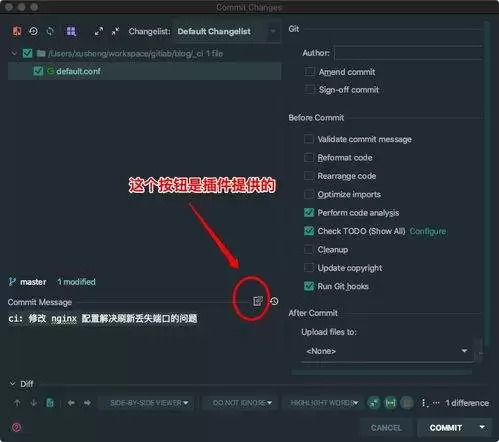This screenshot has height=442, width=499.
Task: Click the red Help question mark icon
Action: click(x=16, y=427)
